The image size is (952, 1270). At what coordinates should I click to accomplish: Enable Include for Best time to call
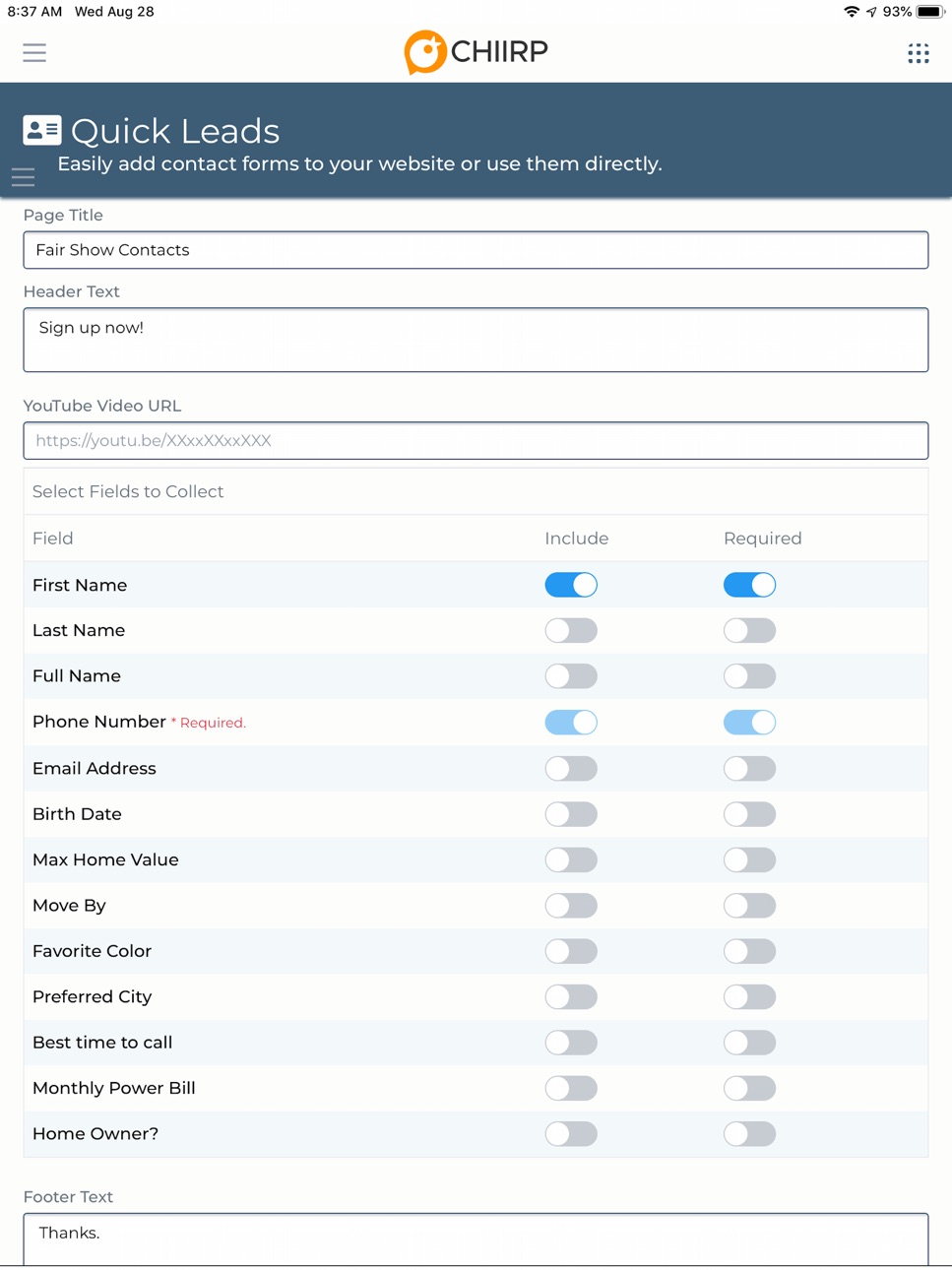point(571,1043)
